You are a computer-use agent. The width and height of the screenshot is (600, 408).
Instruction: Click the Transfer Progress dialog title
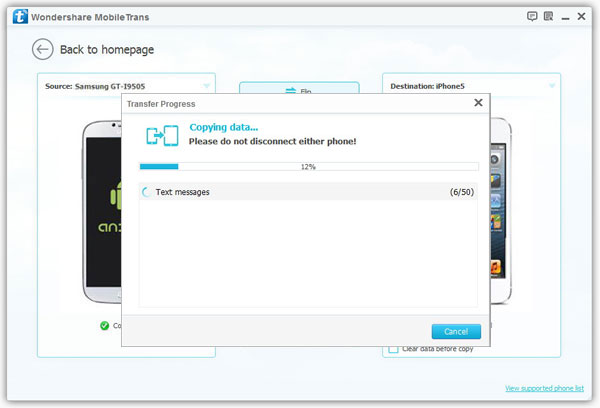tap(161, 104)
